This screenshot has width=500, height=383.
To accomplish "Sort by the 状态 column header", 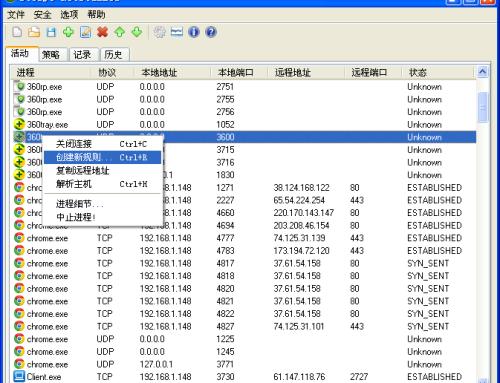I will point(437,72).
